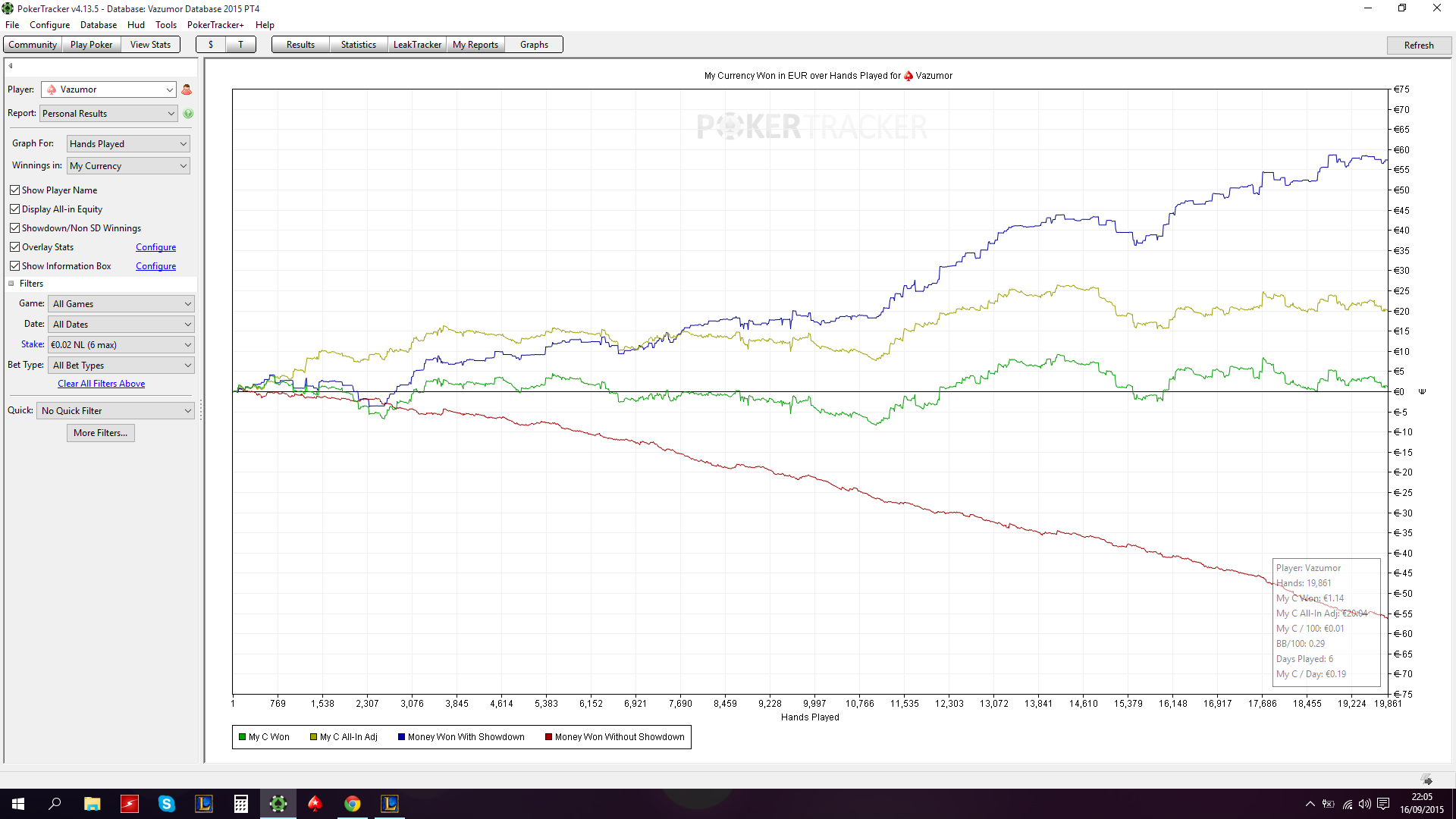Toggle Show Player Name checkbox
This screenshot has height=819, width=1456.
coord(14,190)
